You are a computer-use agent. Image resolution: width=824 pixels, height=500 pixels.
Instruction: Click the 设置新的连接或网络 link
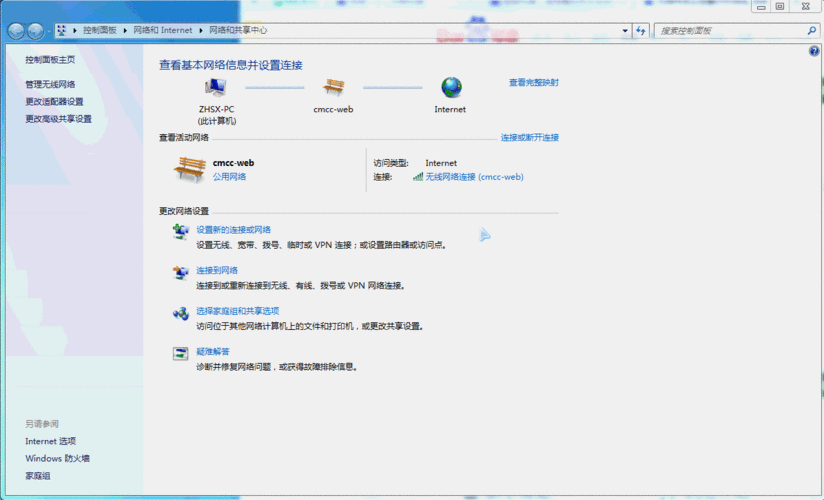tap(234, 230)
